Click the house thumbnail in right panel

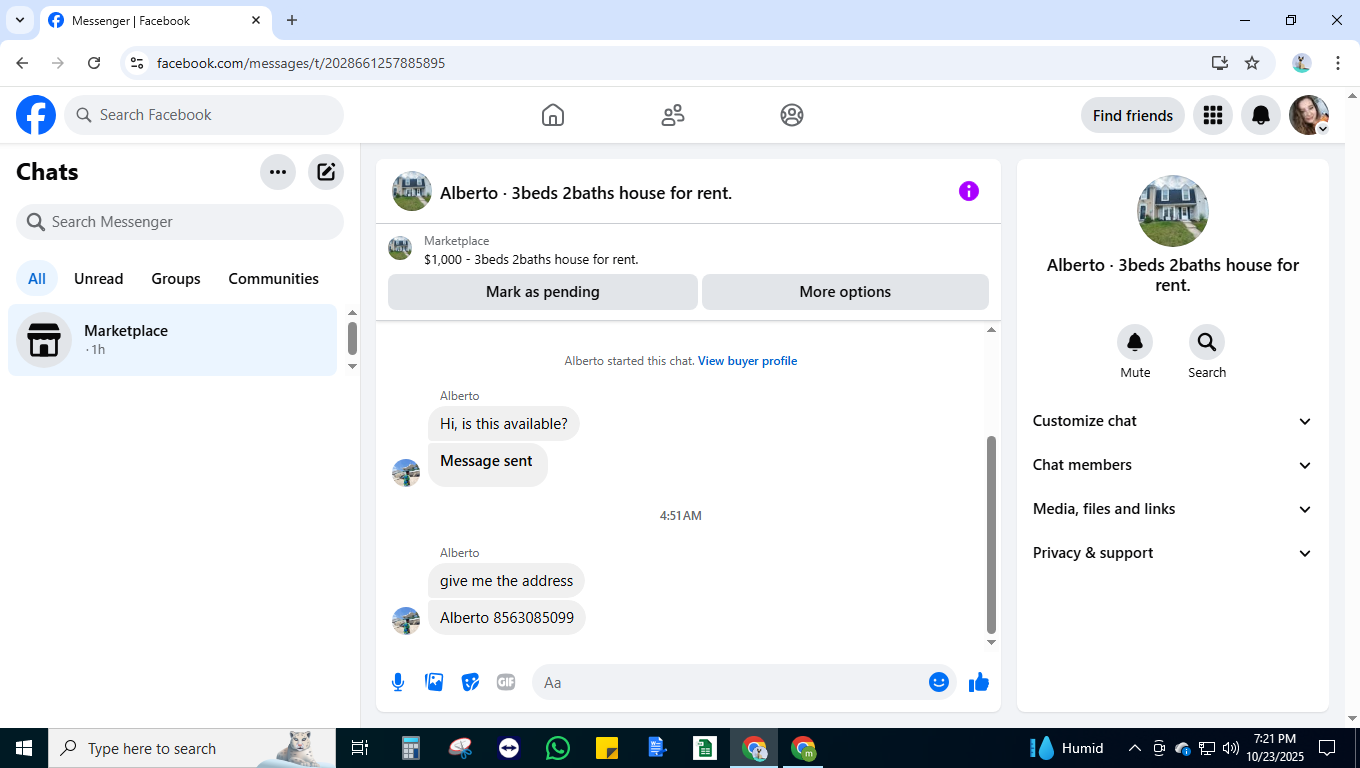pyautogui.click(x=1173, y=211)
